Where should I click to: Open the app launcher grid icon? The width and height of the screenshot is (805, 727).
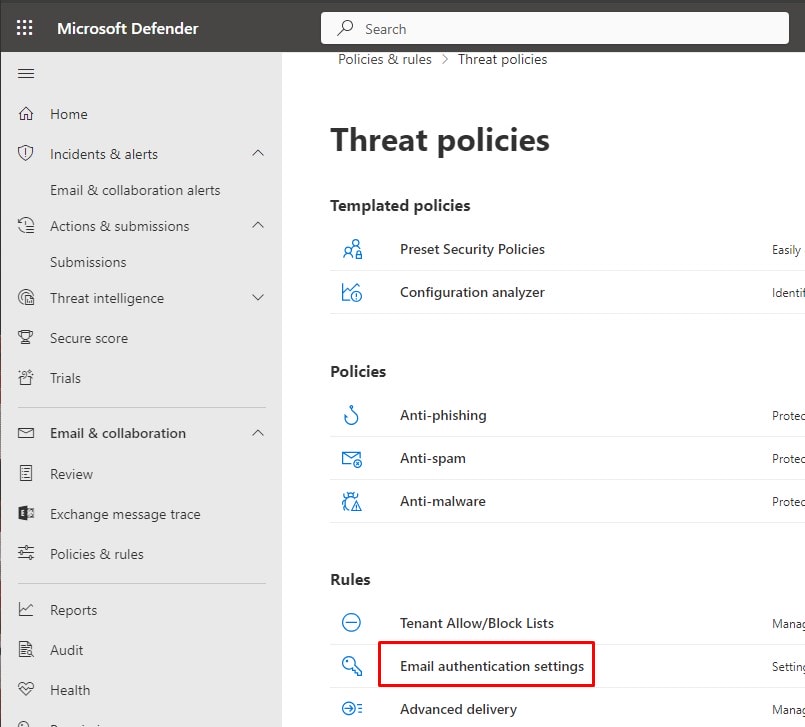25,28
